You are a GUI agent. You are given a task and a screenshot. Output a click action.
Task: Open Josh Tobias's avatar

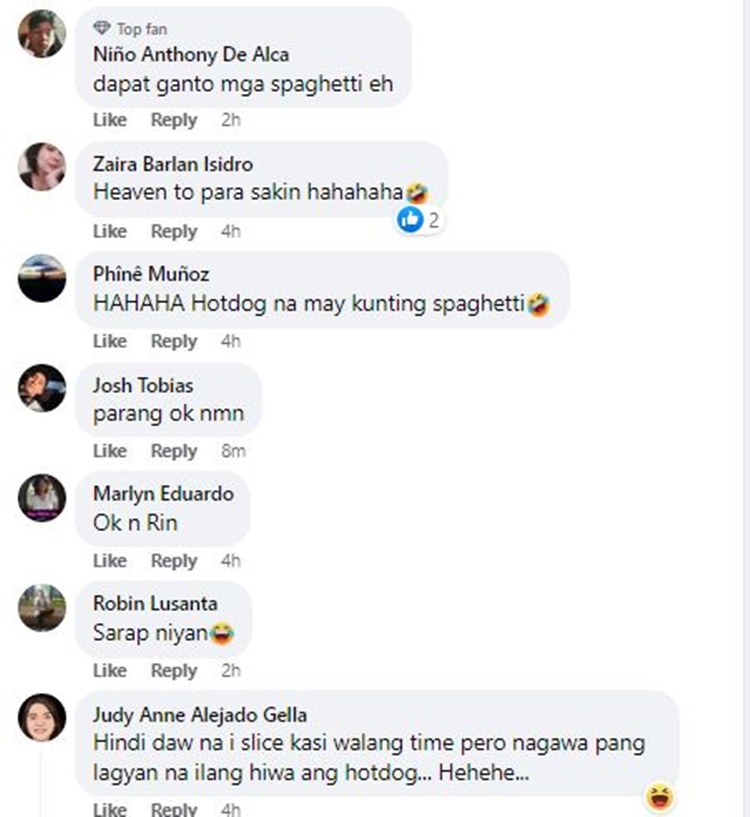[42, 388]
